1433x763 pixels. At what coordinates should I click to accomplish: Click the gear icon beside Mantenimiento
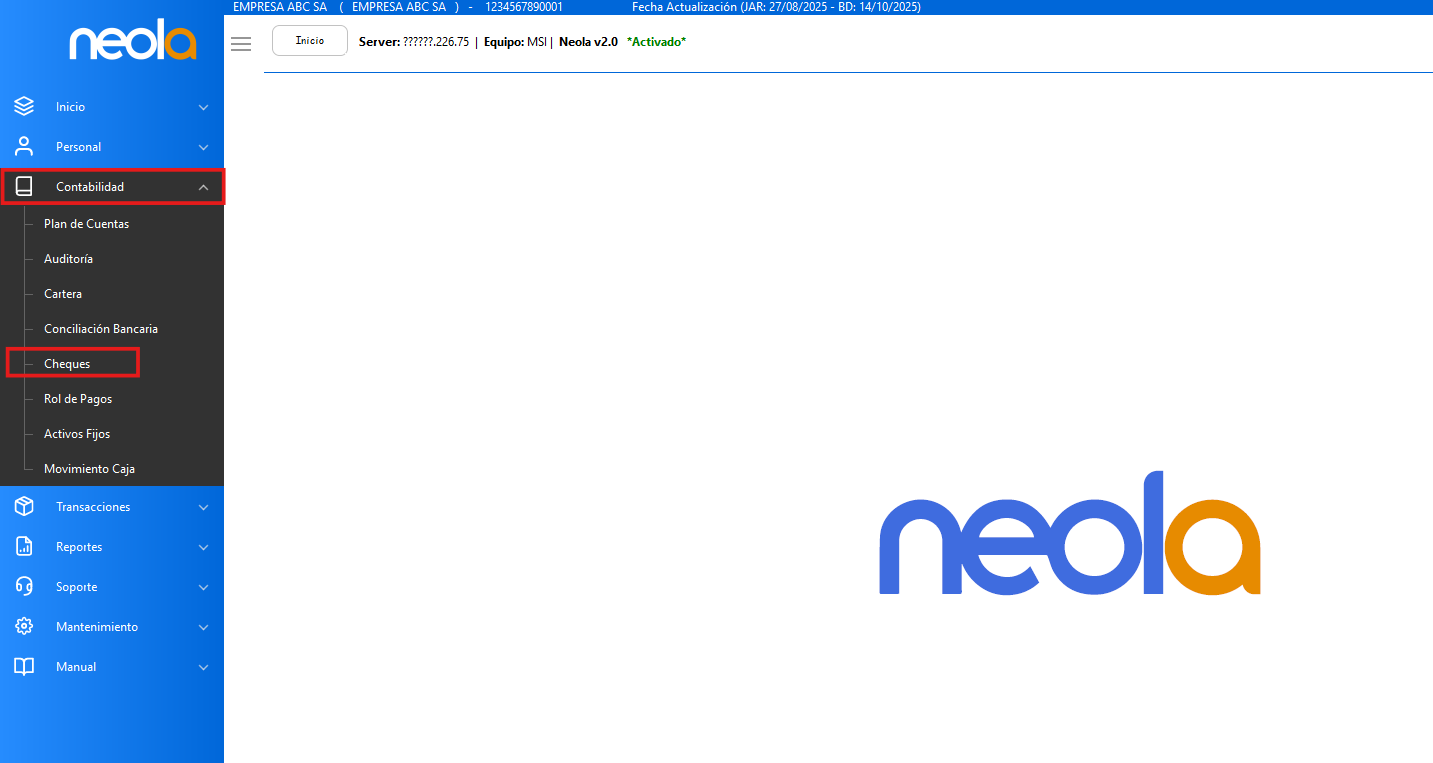point(24,627)
